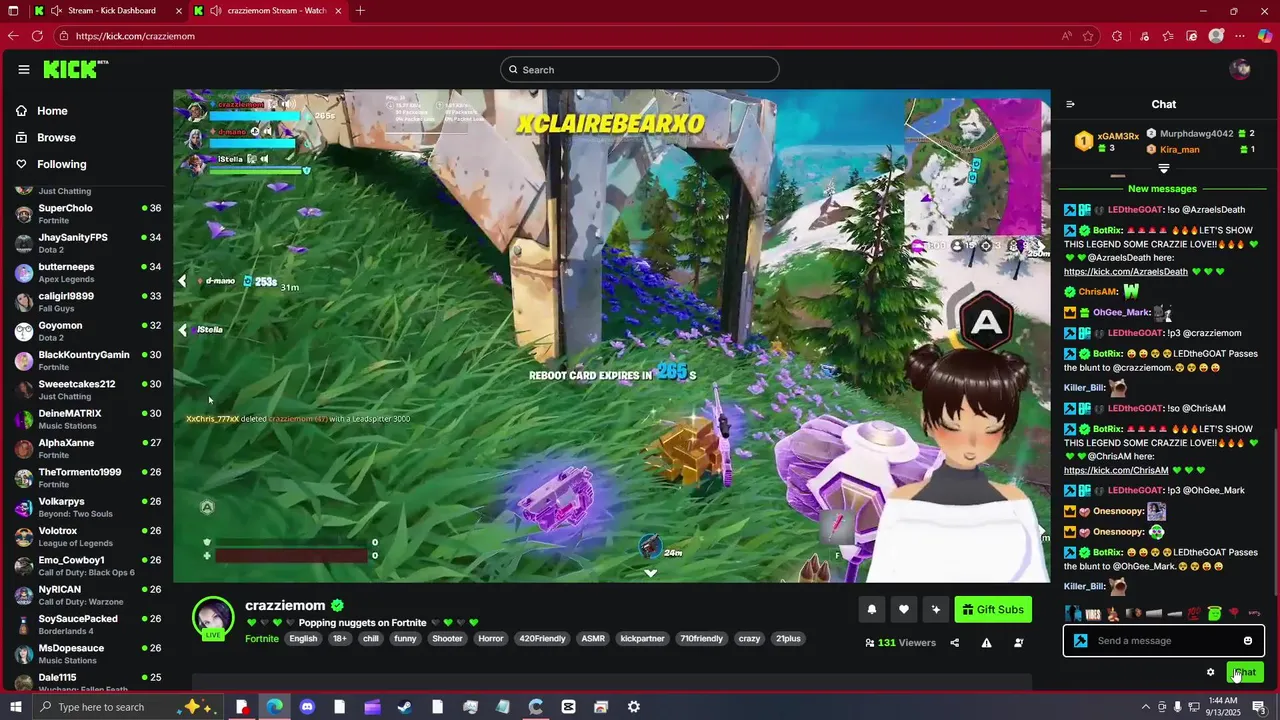Image resolution: width=1280 pixels, height=720 pixels.
Task: Collapse the chat panel arrow icon
Action: [1070, 104]
